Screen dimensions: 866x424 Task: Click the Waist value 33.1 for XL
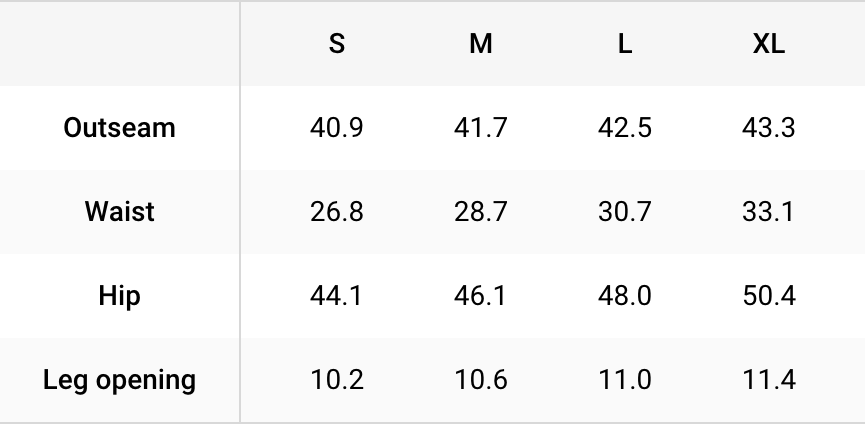click(769, 212)
